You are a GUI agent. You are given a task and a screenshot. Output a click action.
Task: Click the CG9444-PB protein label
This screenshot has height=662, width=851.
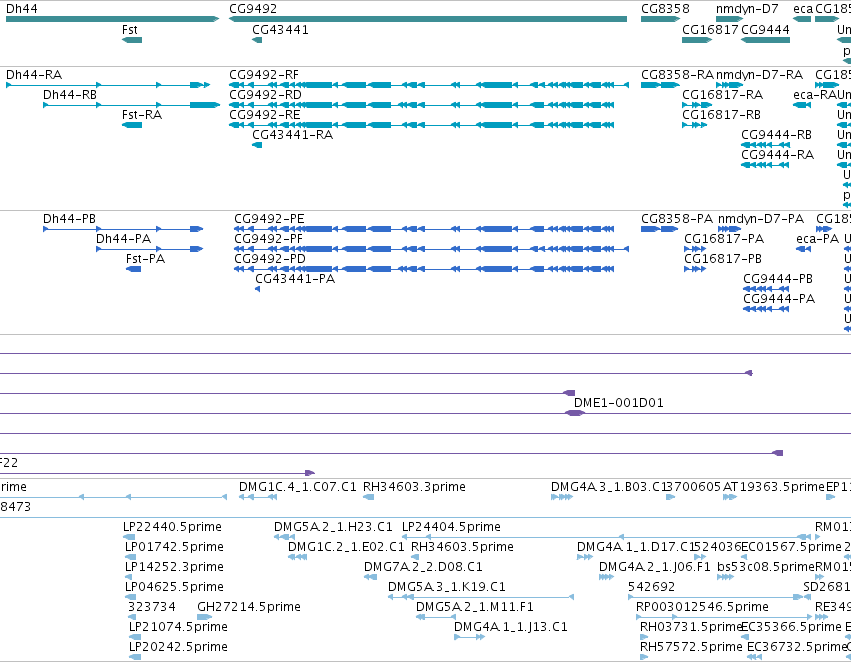778,279
